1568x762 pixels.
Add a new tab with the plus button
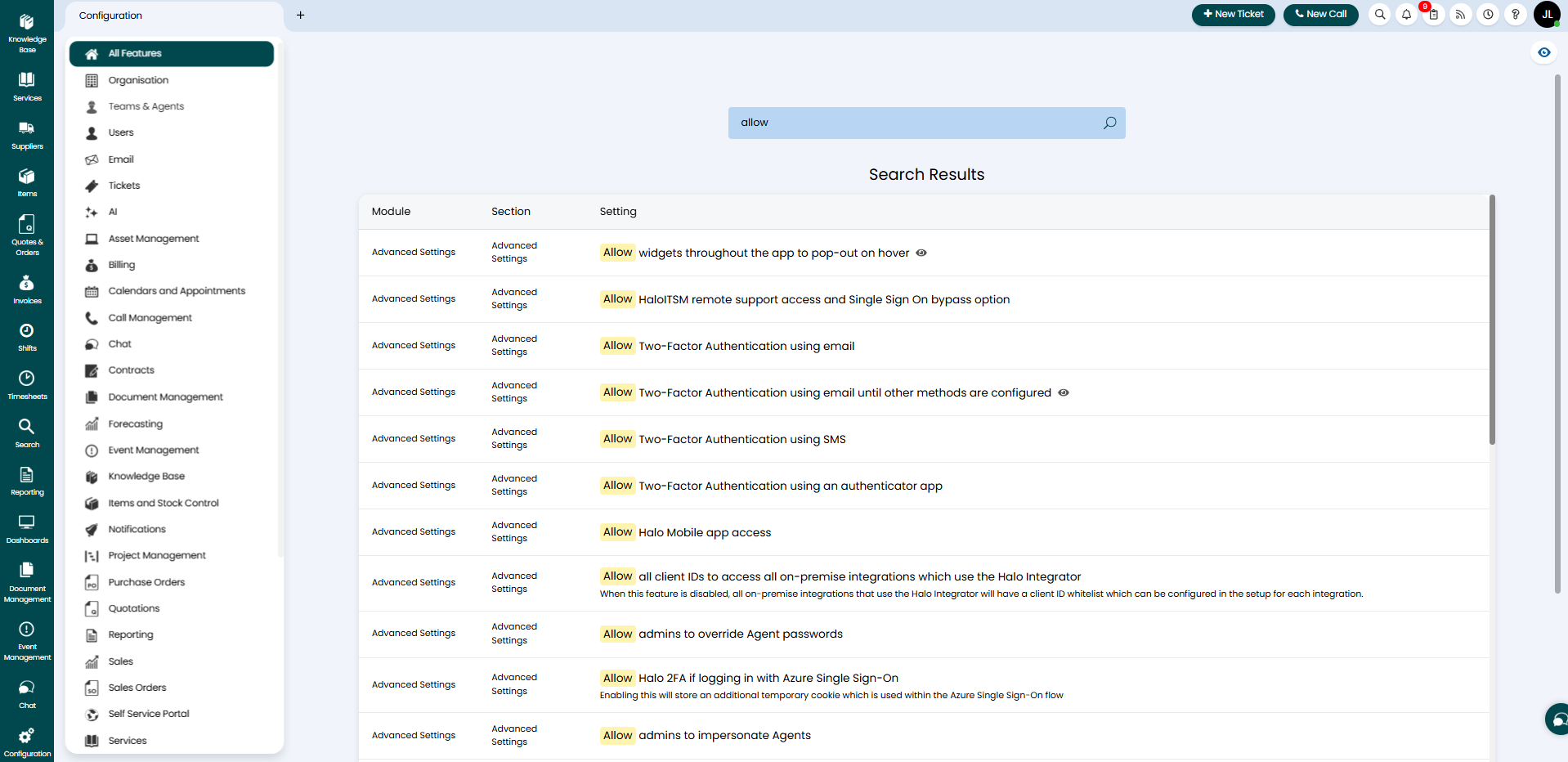[x=301, y=16]
